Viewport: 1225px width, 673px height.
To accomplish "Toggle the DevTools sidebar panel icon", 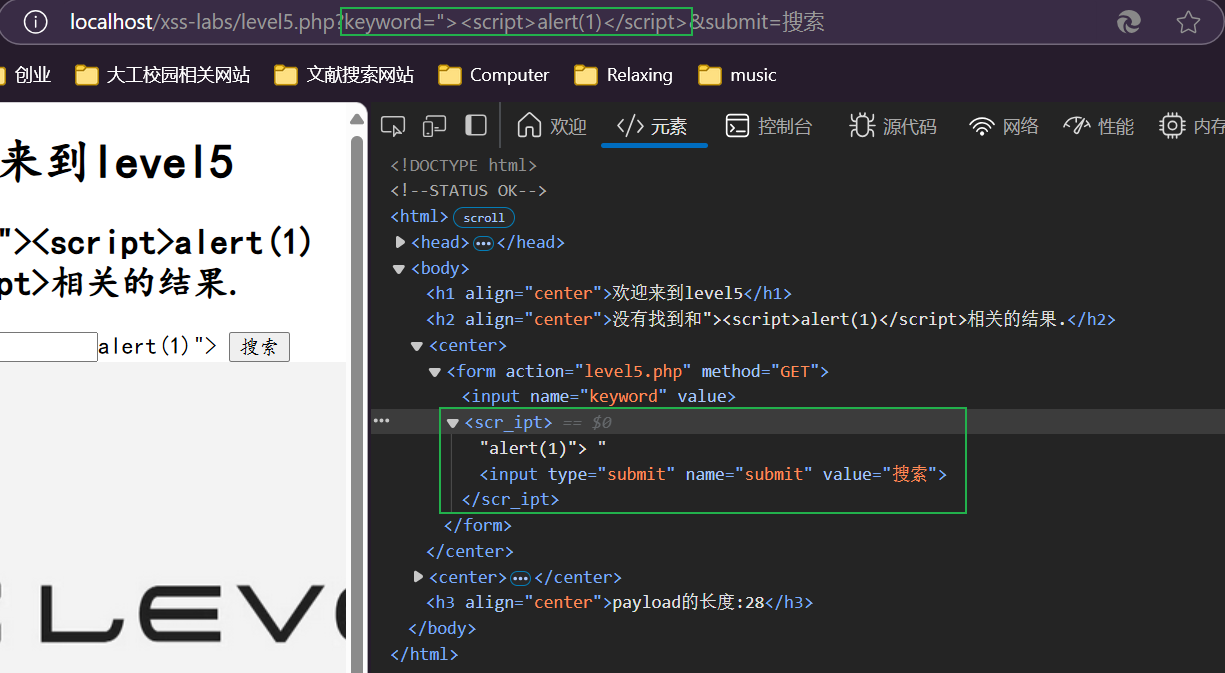I will tap(476, 125).
